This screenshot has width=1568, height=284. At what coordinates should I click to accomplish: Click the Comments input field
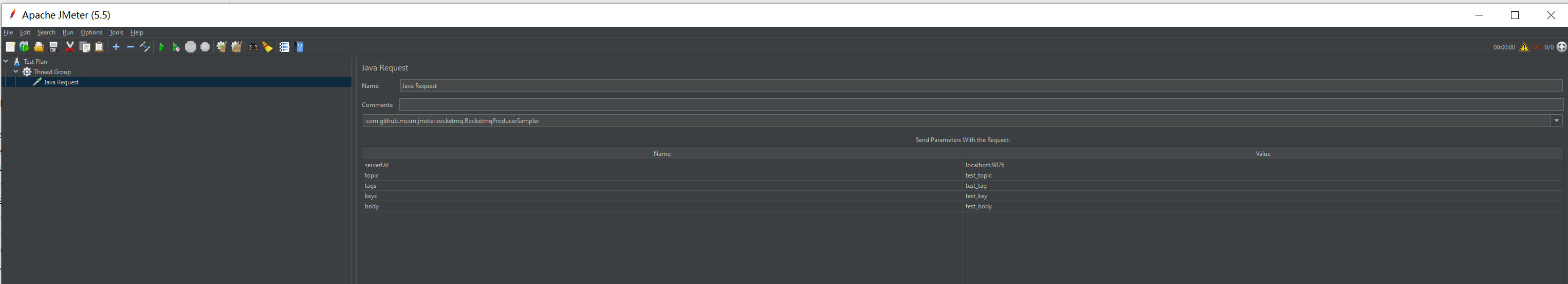(981, 105)
